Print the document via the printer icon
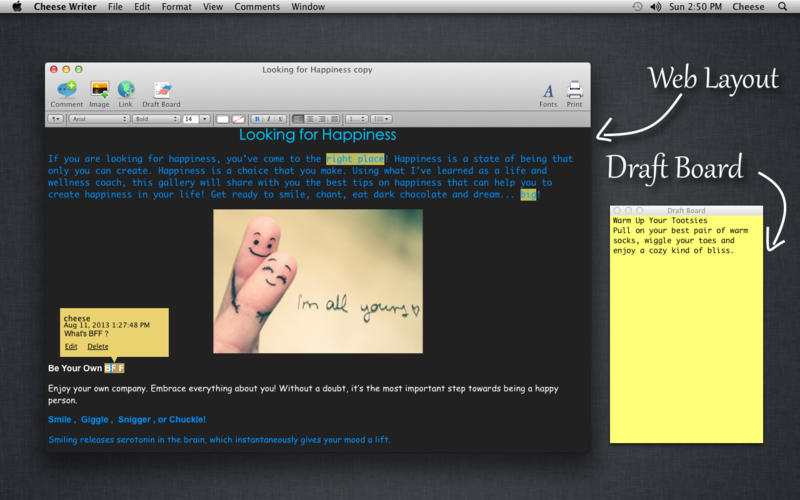 click(574, 94)
